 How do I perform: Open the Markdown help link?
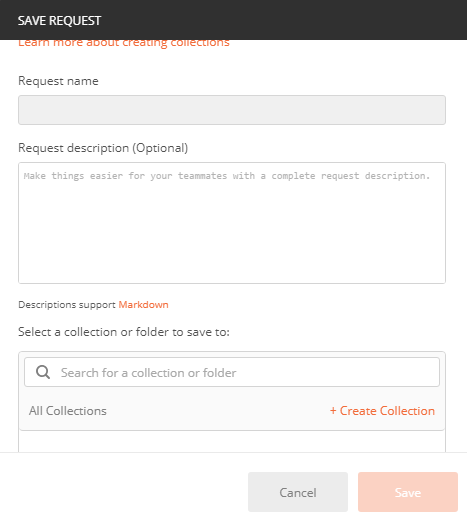pyautogui.click(x=143, y=305)
